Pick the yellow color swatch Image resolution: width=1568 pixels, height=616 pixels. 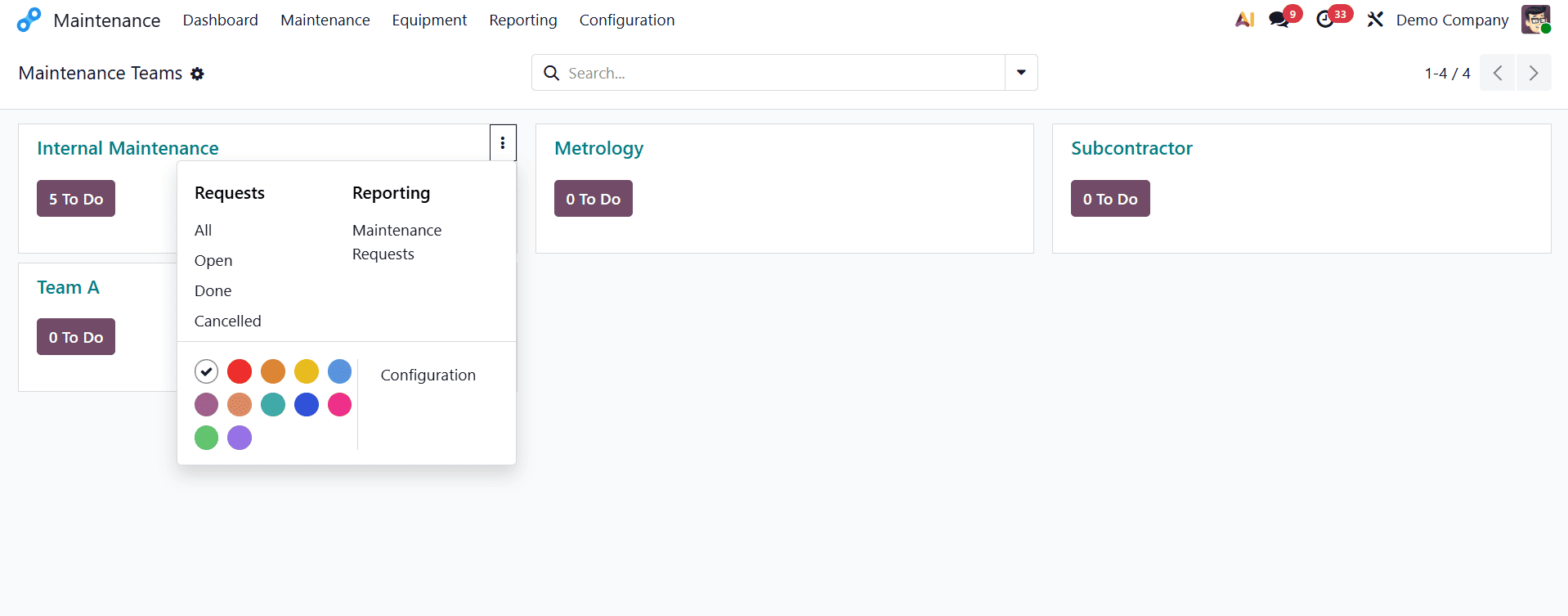pos(307,371)
